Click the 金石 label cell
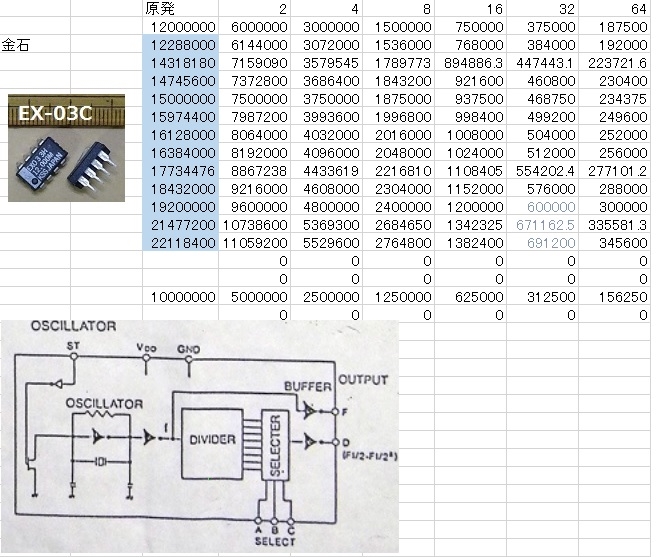Viewport: 669px width, 557px height. pyautogui.click(x=35, y=45)
